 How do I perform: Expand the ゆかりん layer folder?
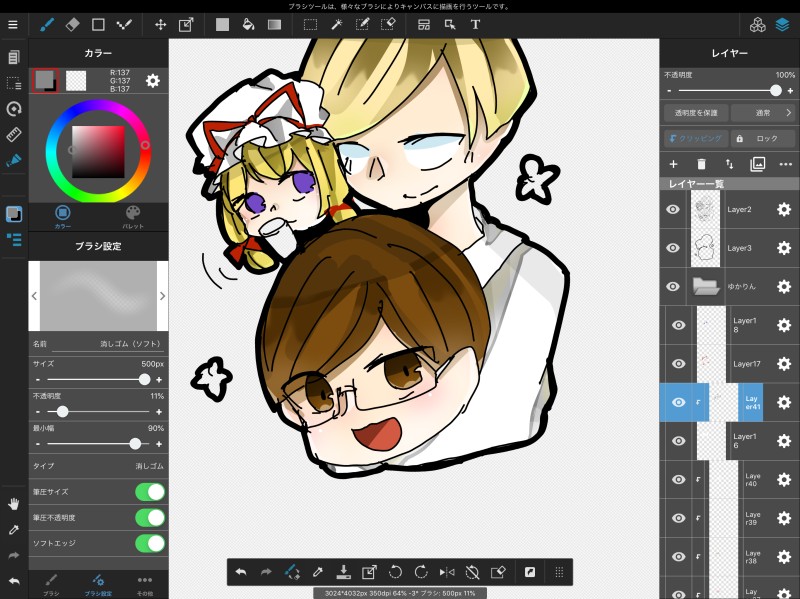[706, 286]
